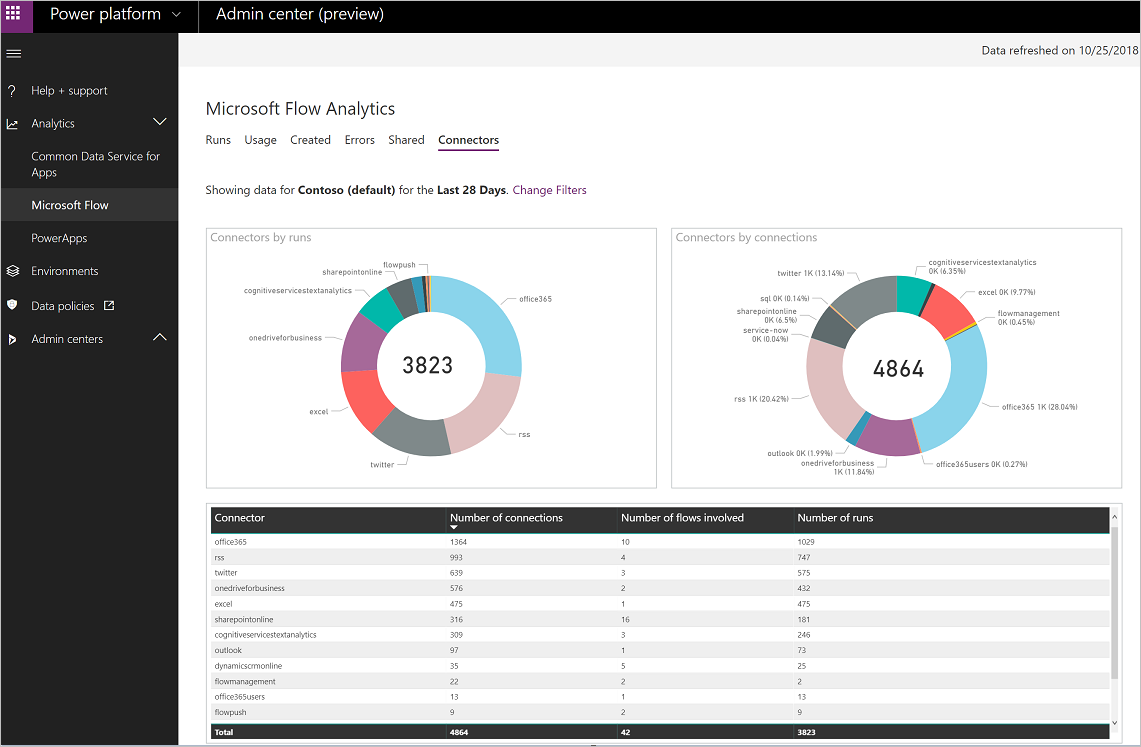Click the Data policies external link icon
The width and height of the screenshot is (1141, 747).
[x=109, y=305]
